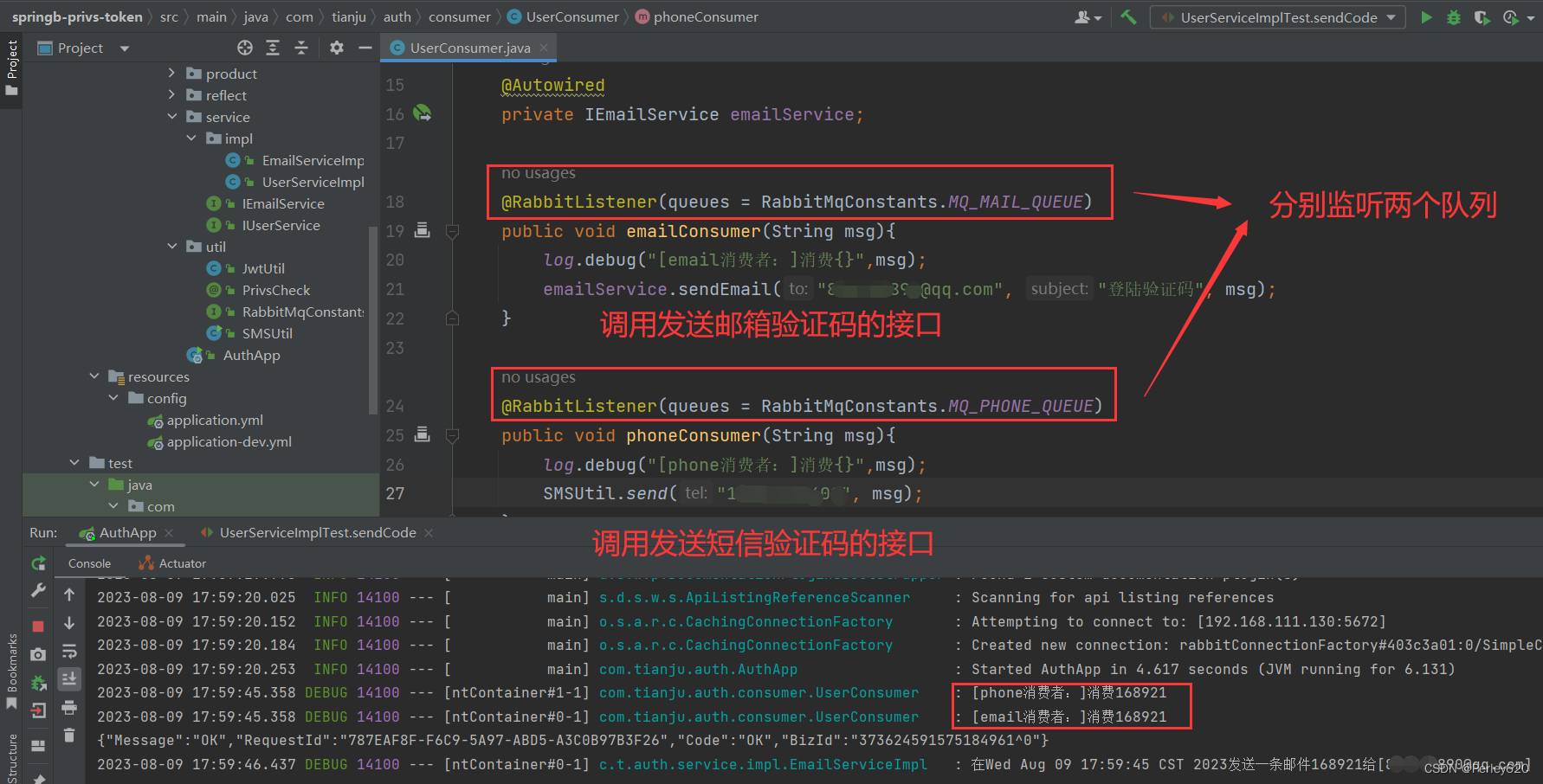
Task: Fold the emailConsumer method at line 19
Action: [x=452, y=231]
